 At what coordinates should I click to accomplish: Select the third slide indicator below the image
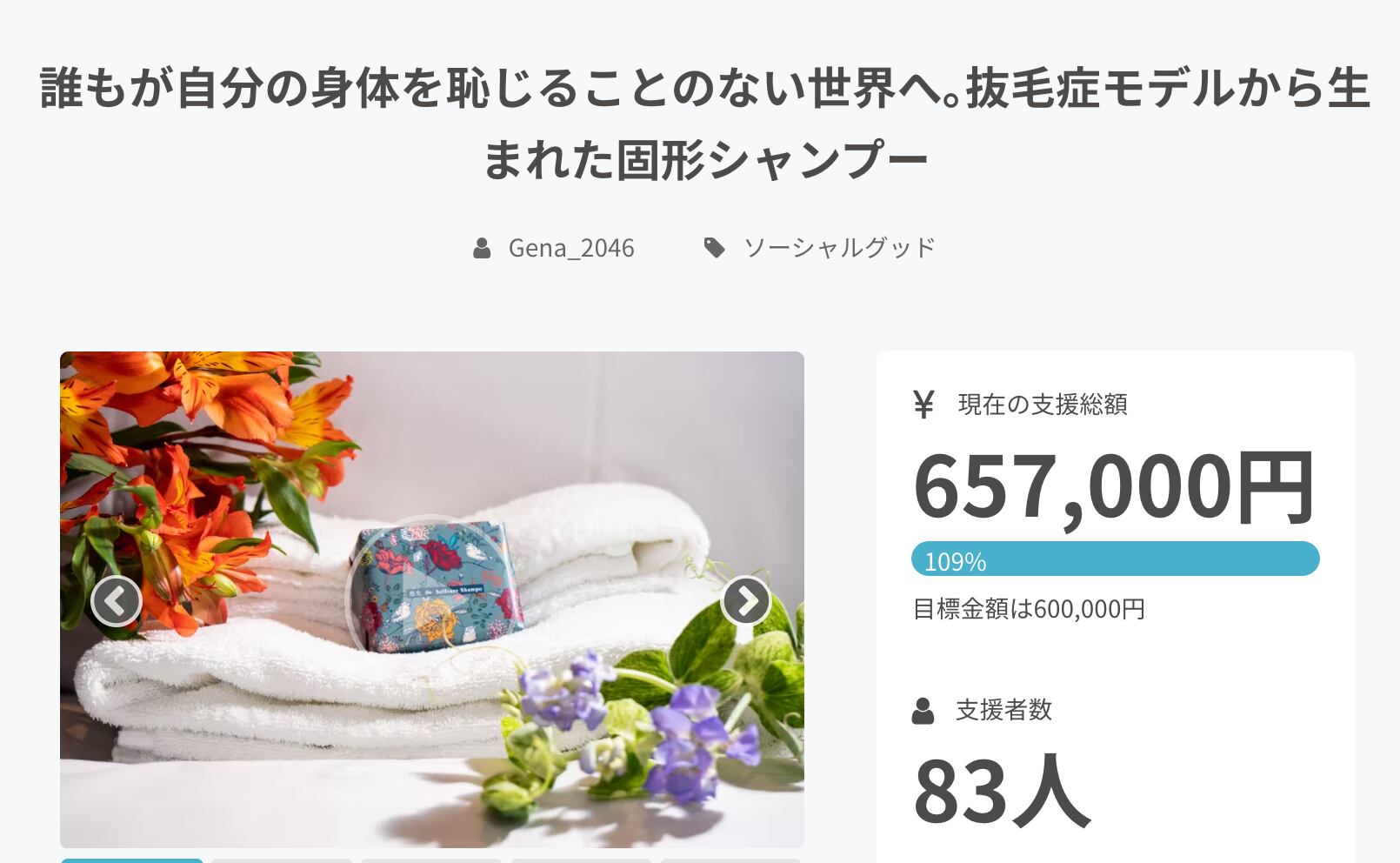point(431,860)
